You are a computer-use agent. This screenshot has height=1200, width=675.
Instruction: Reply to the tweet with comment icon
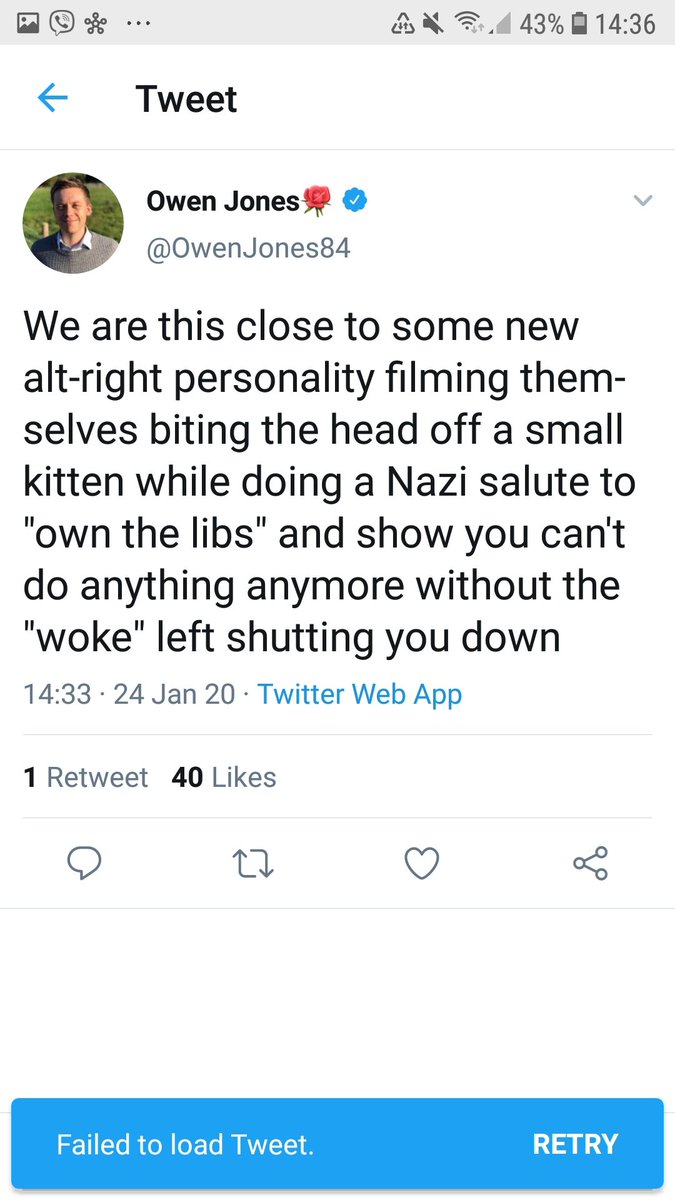pos(85,862)
